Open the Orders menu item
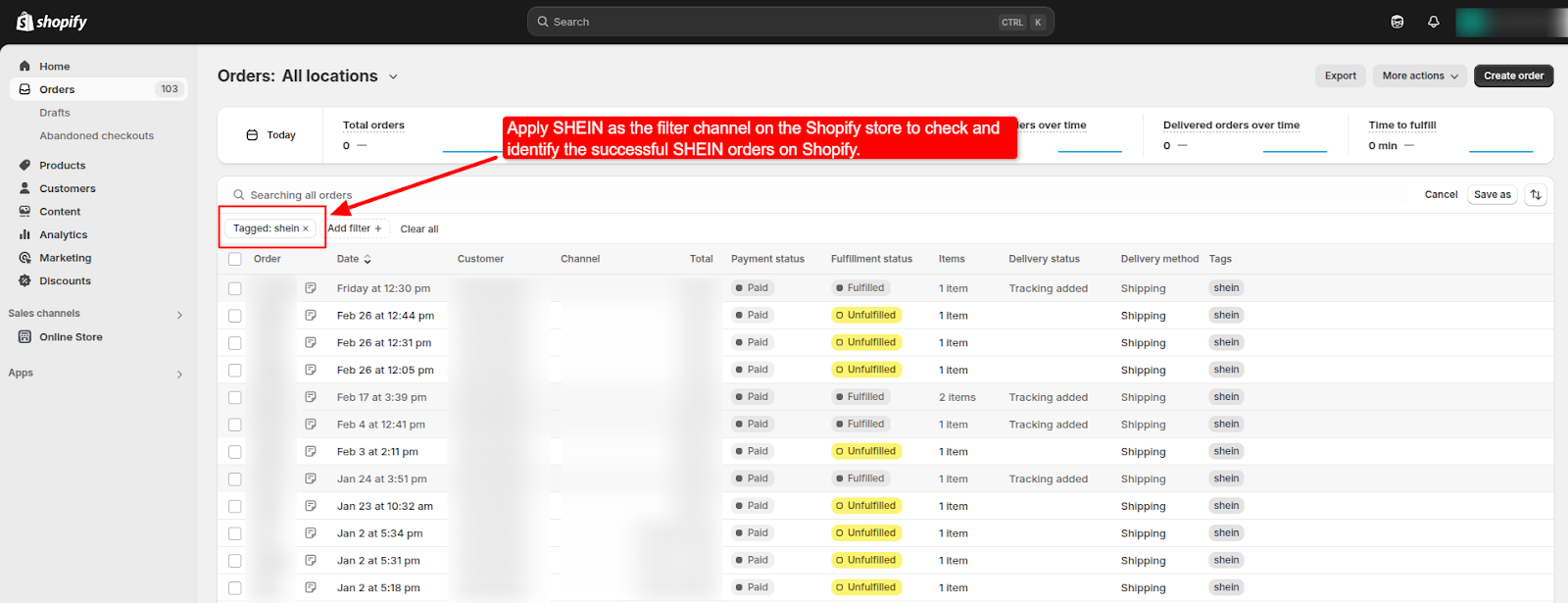 98,89
